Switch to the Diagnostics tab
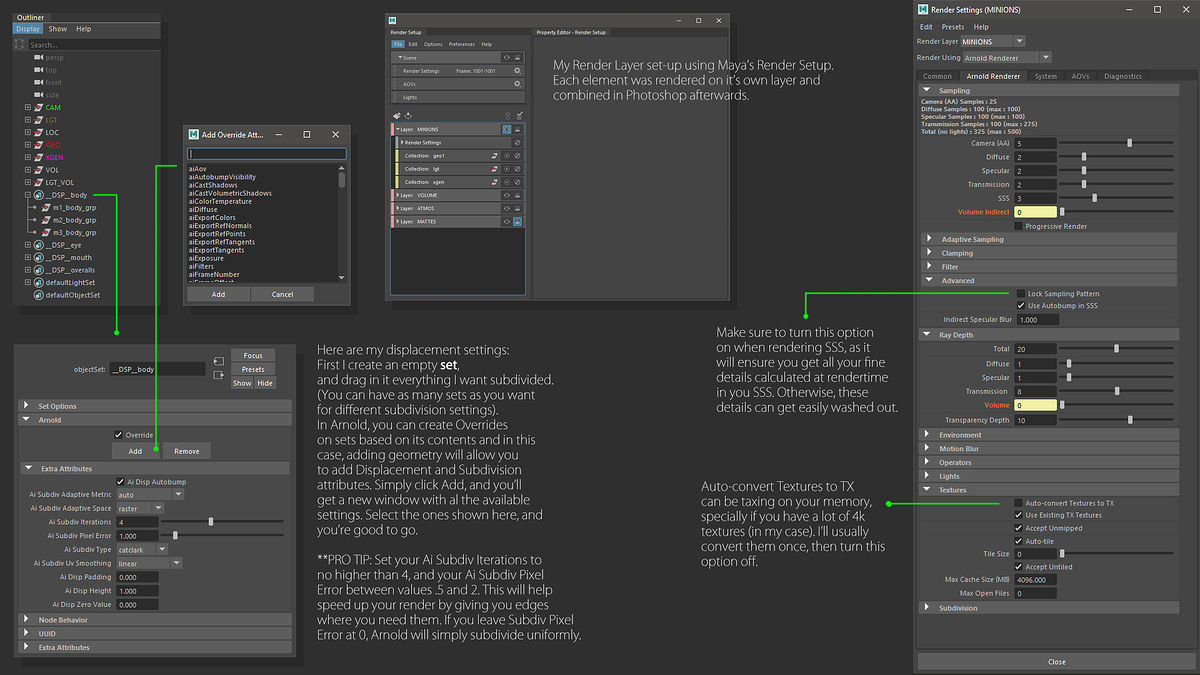Image resolution: width=1200 pixels, height=675 pixels. 1123,76
